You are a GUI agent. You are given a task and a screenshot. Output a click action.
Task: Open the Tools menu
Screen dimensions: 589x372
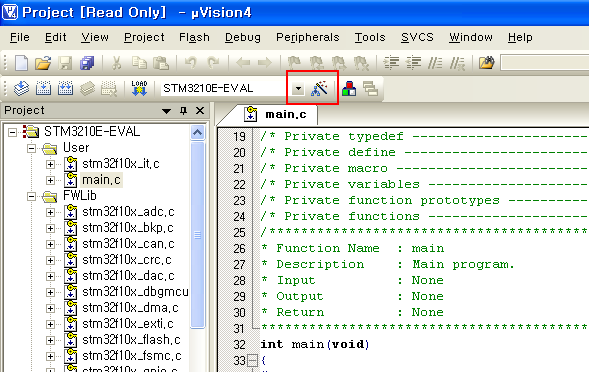tap(370, 37)
